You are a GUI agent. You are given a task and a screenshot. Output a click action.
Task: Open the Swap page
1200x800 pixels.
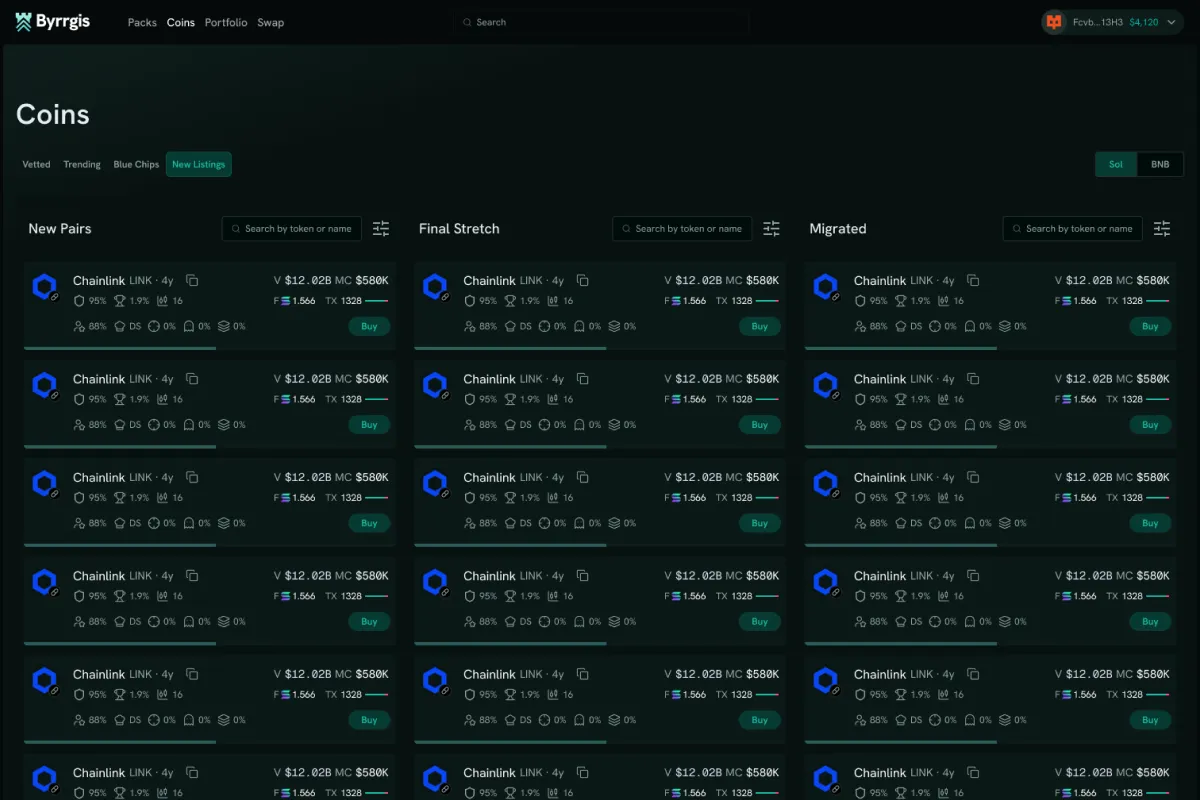coord(270,22)
